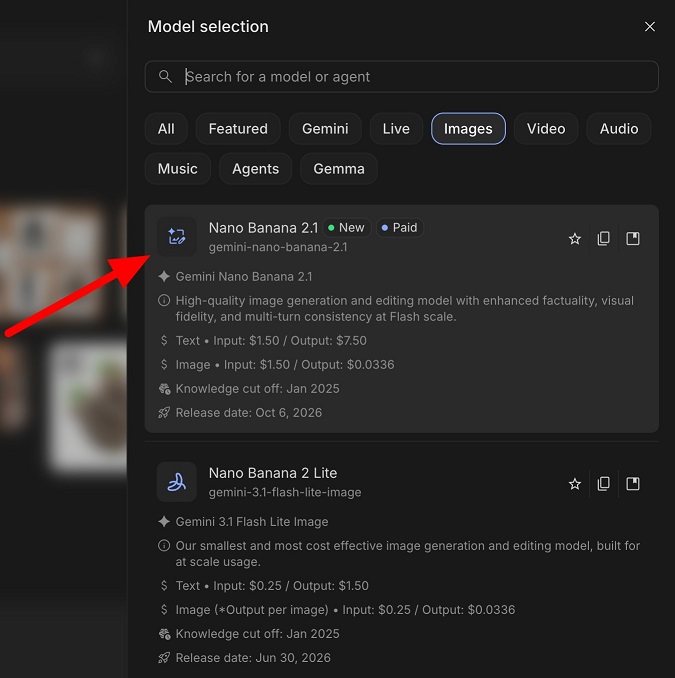
Task: Star the Nano Banana 2 Lite model
Action: 574,484
